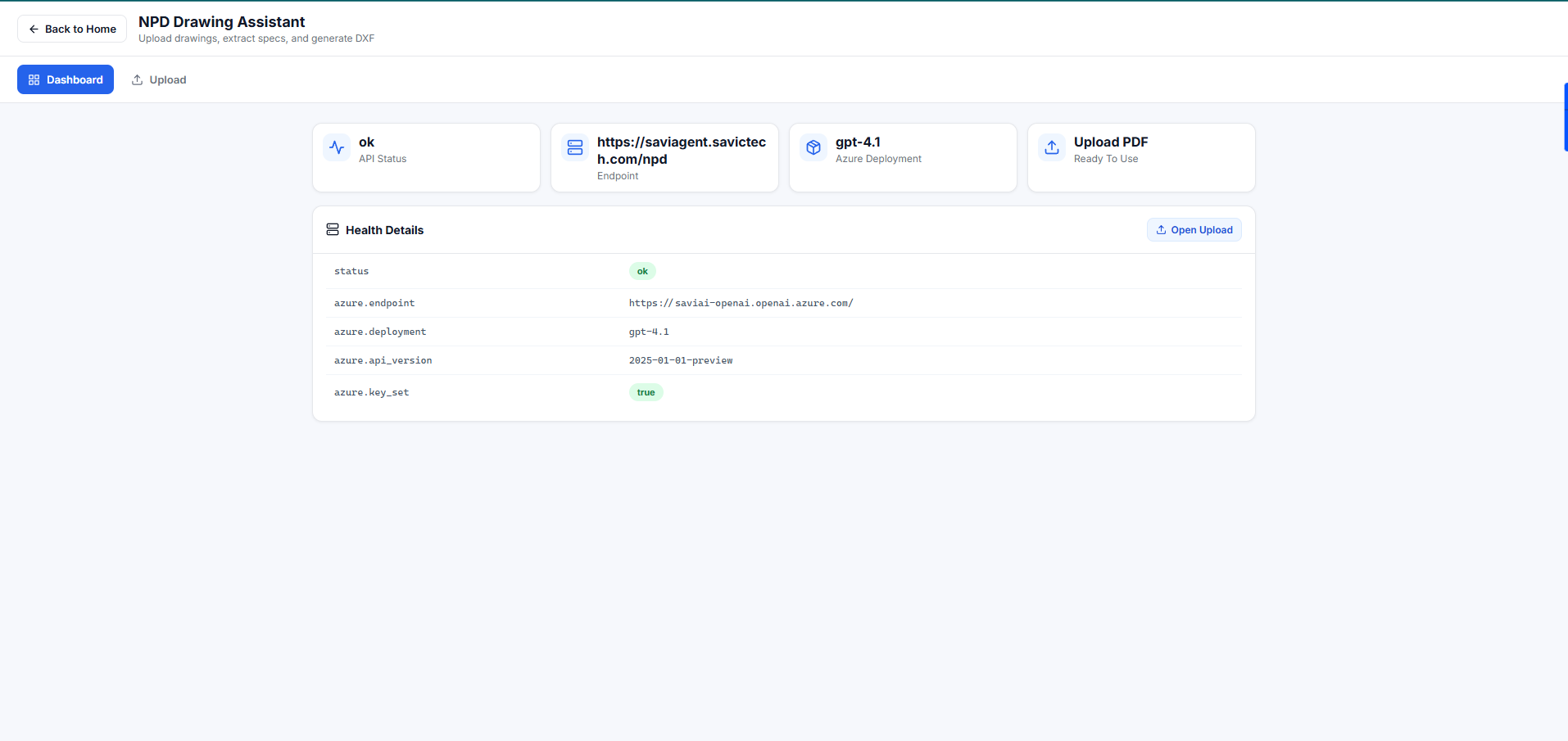
Task: Select the 2025-01-01-preview version value
Action: point(681,360)
